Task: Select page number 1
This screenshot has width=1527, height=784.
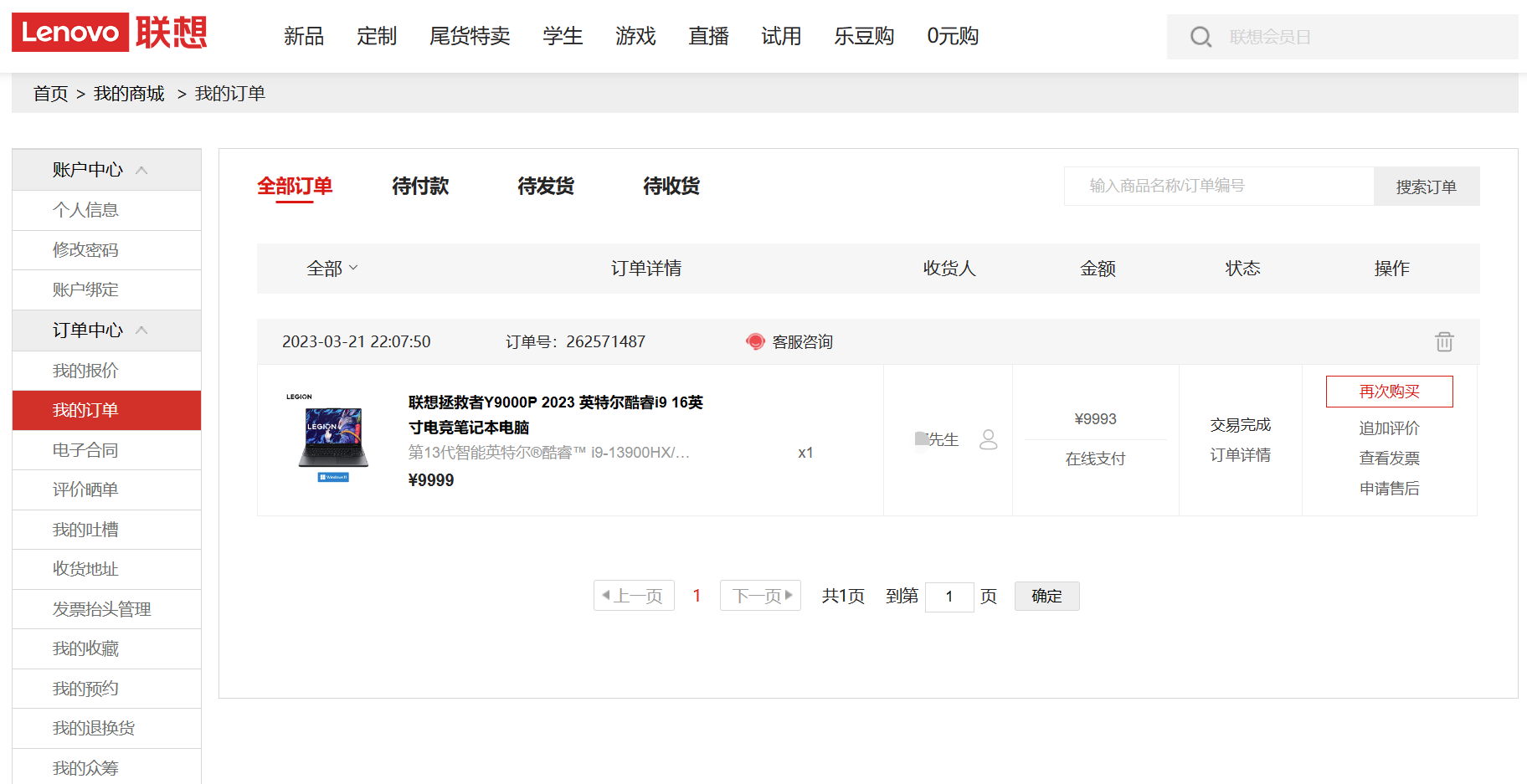Action: (697, 596)
